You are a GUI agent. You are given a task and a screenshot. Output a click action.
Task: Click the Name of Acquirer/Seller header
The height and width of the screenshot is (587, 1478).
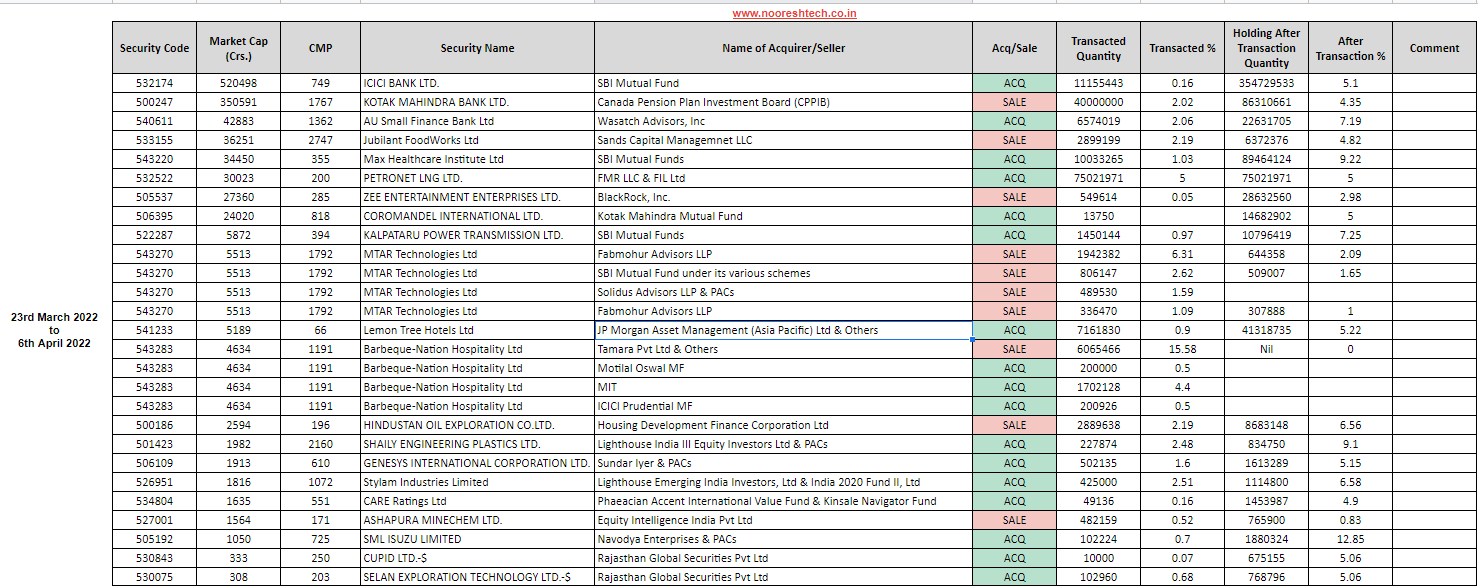783,48
